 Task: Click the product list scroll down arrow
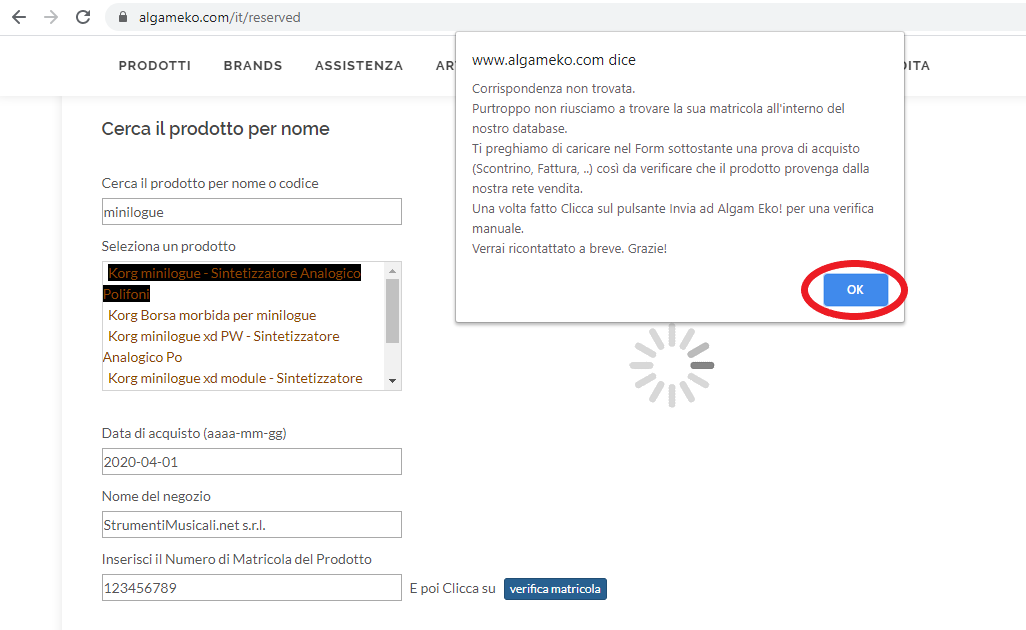(393, 381)
